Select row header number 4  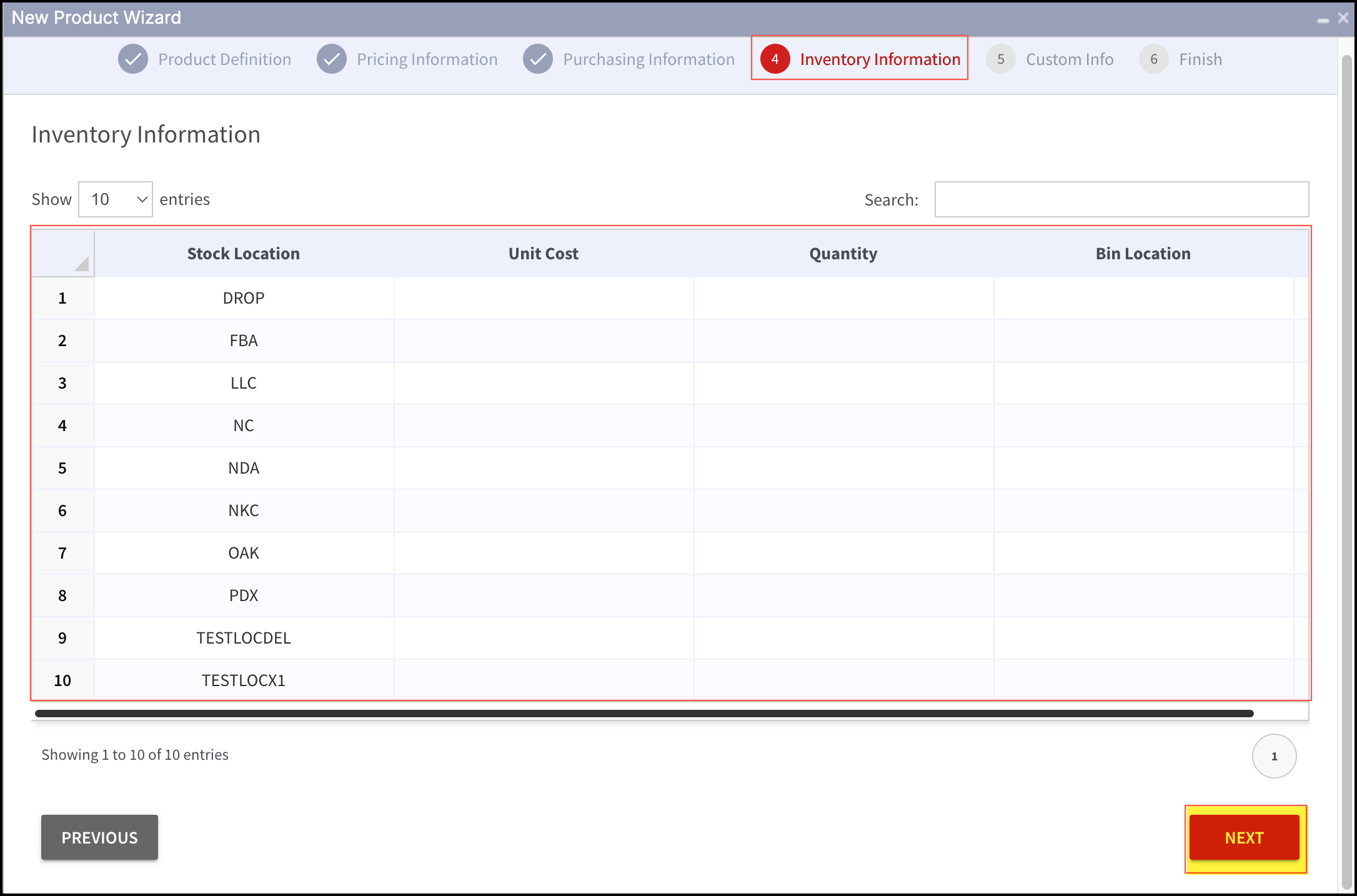coord(63,426)
